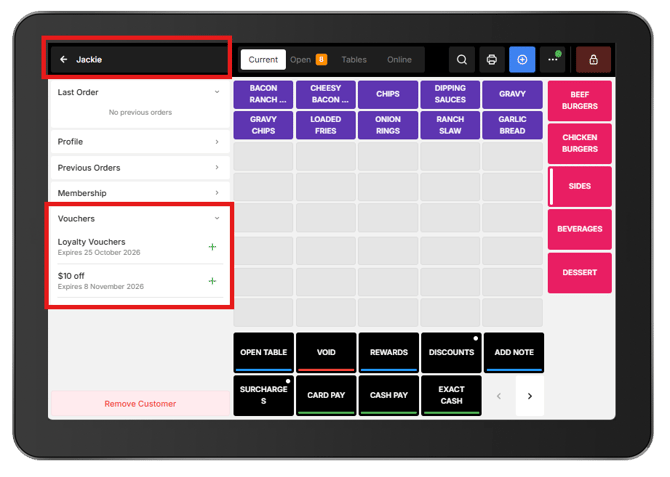The image size is (670, 477).
Task: Tap the Exact Cash button
Action: [x=451, y=395]
